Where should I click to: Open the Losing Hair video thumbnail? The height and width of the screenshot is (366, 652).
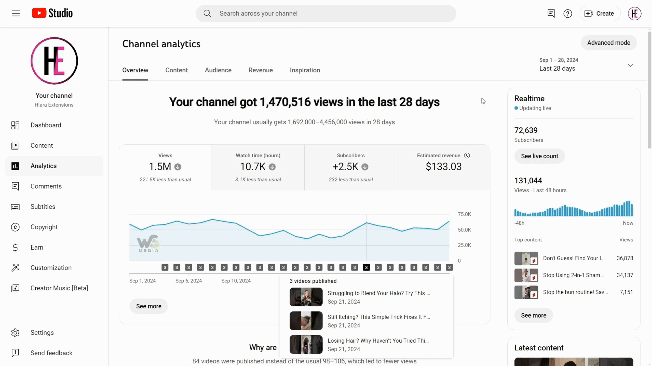pyautogui.click(x=306, y=344)
